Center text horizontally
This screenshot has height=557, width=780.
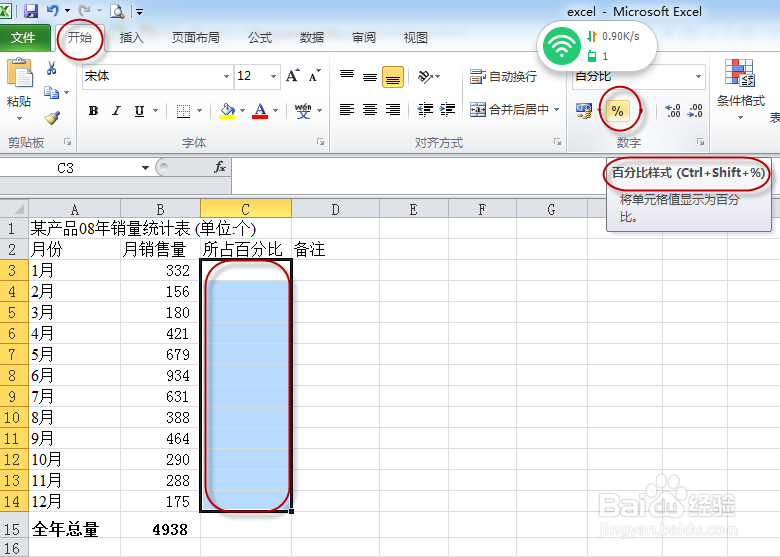point(370,110)
